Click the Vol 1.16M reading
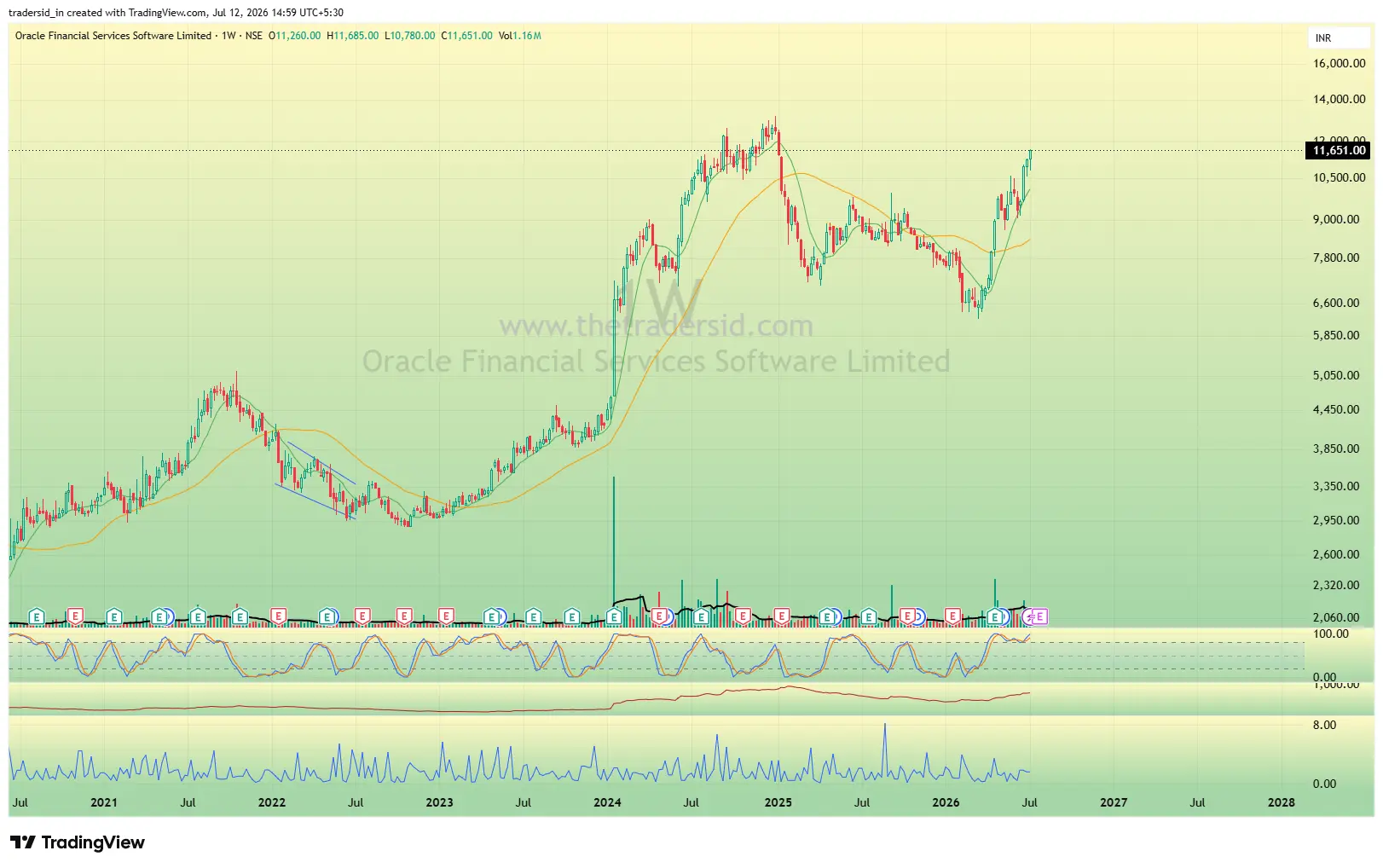 pyautogui.click(x=520, y=36)
